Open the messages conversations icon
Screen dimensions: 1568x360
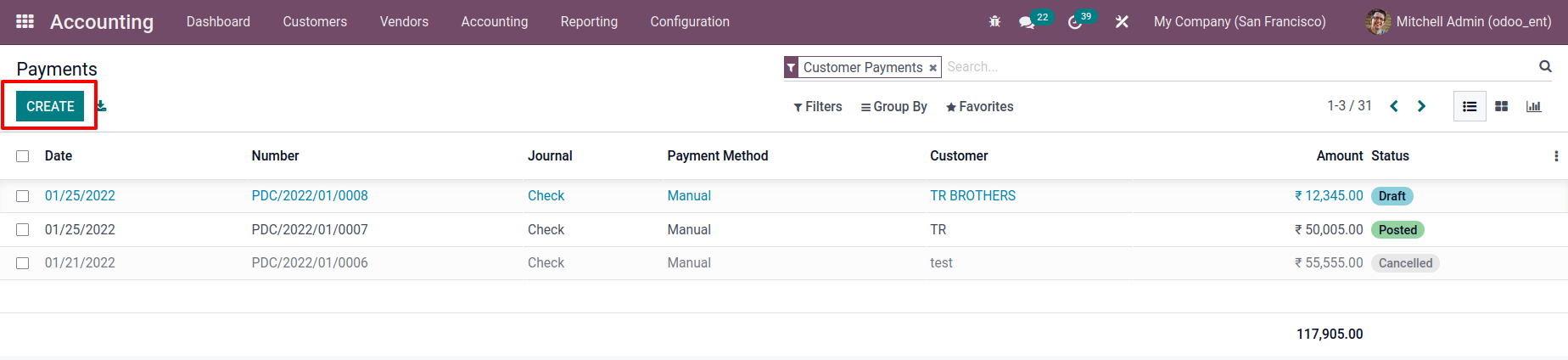1027,22
